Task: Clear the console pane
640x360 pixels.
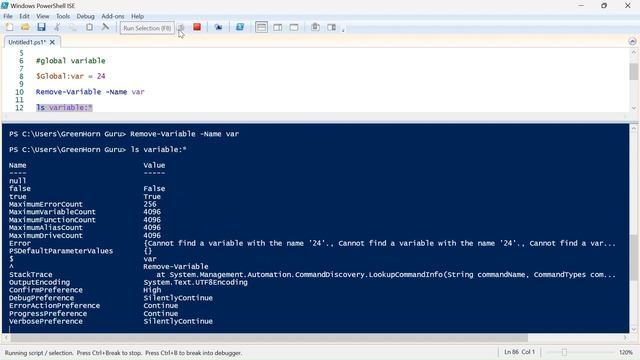Action: coord(105,27)
